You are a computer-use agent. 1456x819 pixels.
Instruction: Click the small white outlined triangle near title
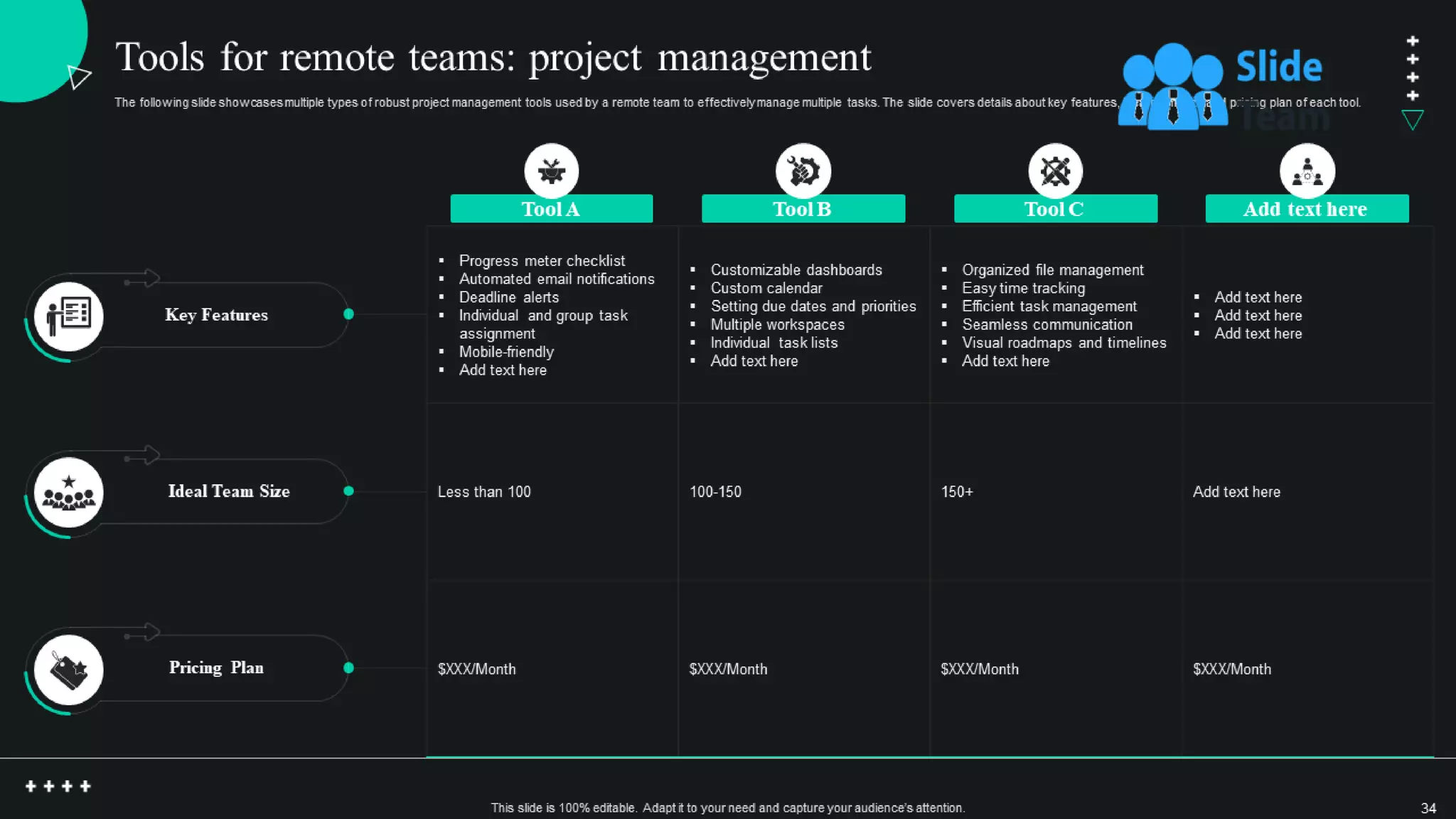(78, 76)
